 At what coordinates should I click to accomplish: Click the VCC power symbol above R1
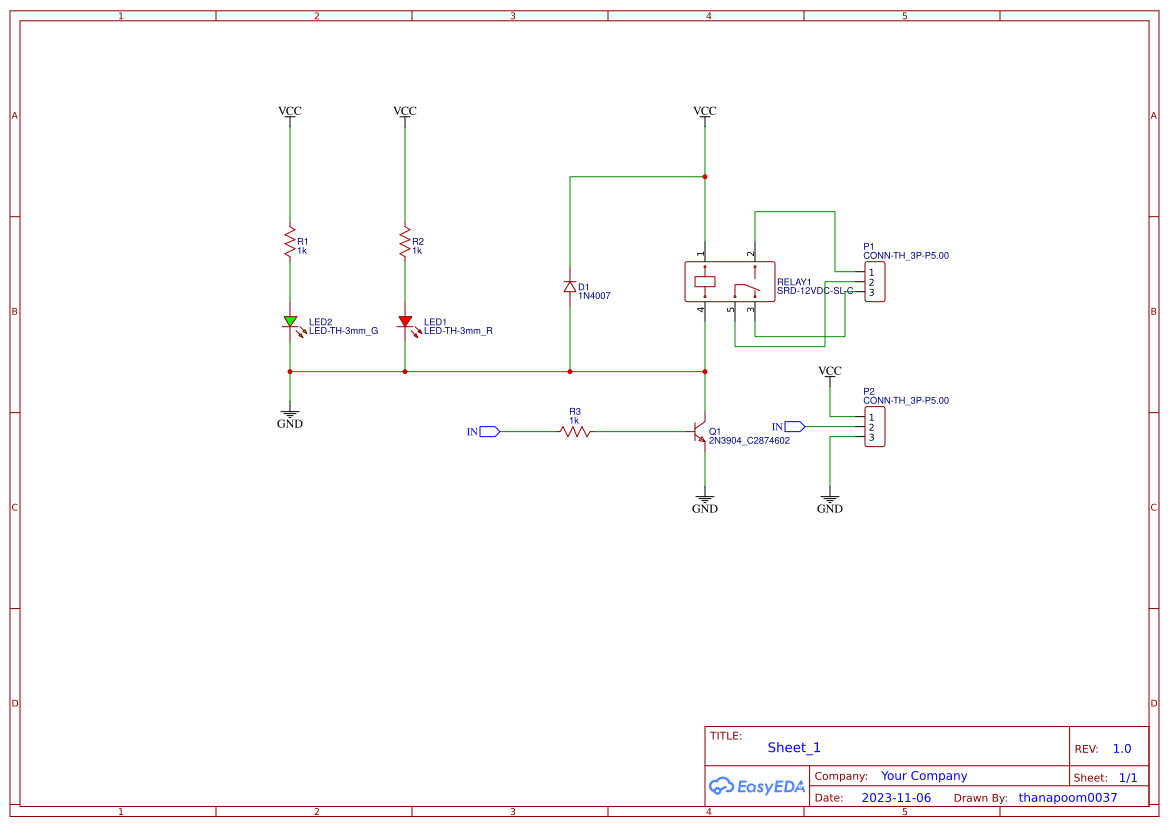(x=289, y=111)
